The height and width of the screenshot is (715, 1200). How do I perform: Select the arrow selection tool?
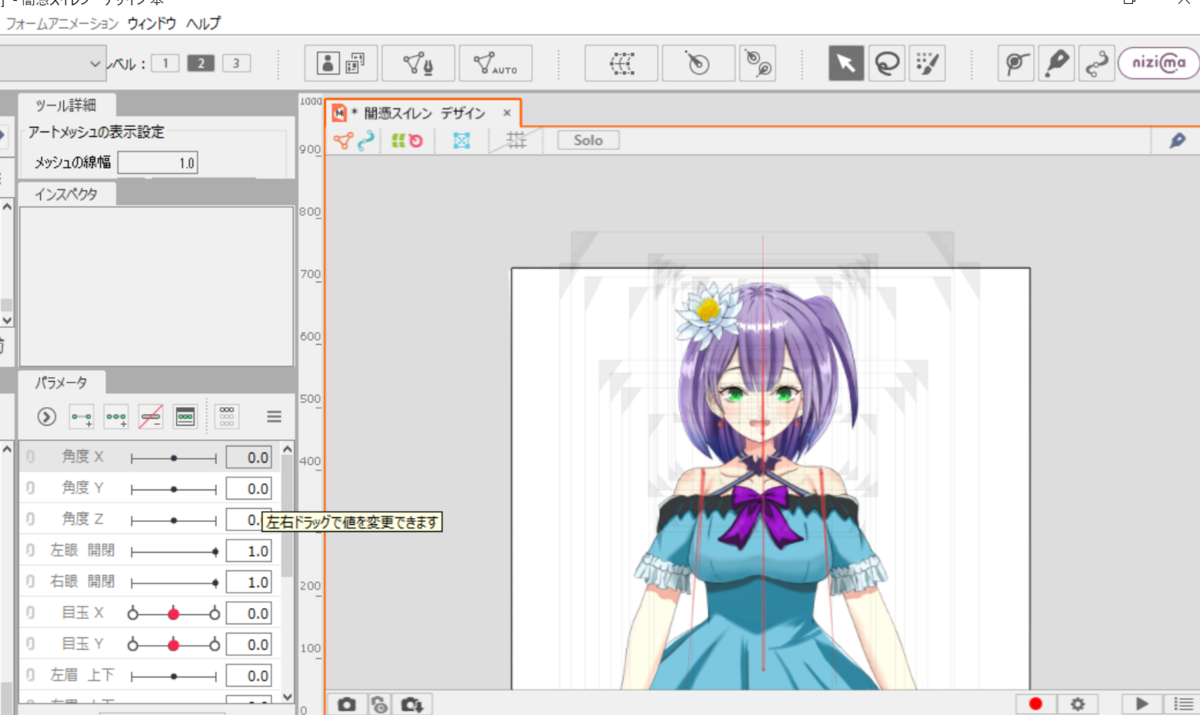[846, 63]
